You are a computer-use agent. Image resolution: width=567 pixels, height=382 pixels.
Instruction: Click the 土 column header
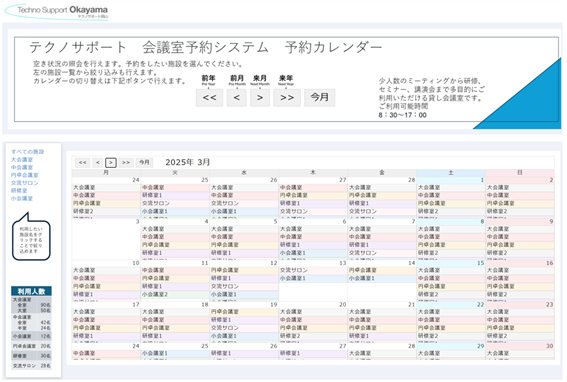pos(451,173)
